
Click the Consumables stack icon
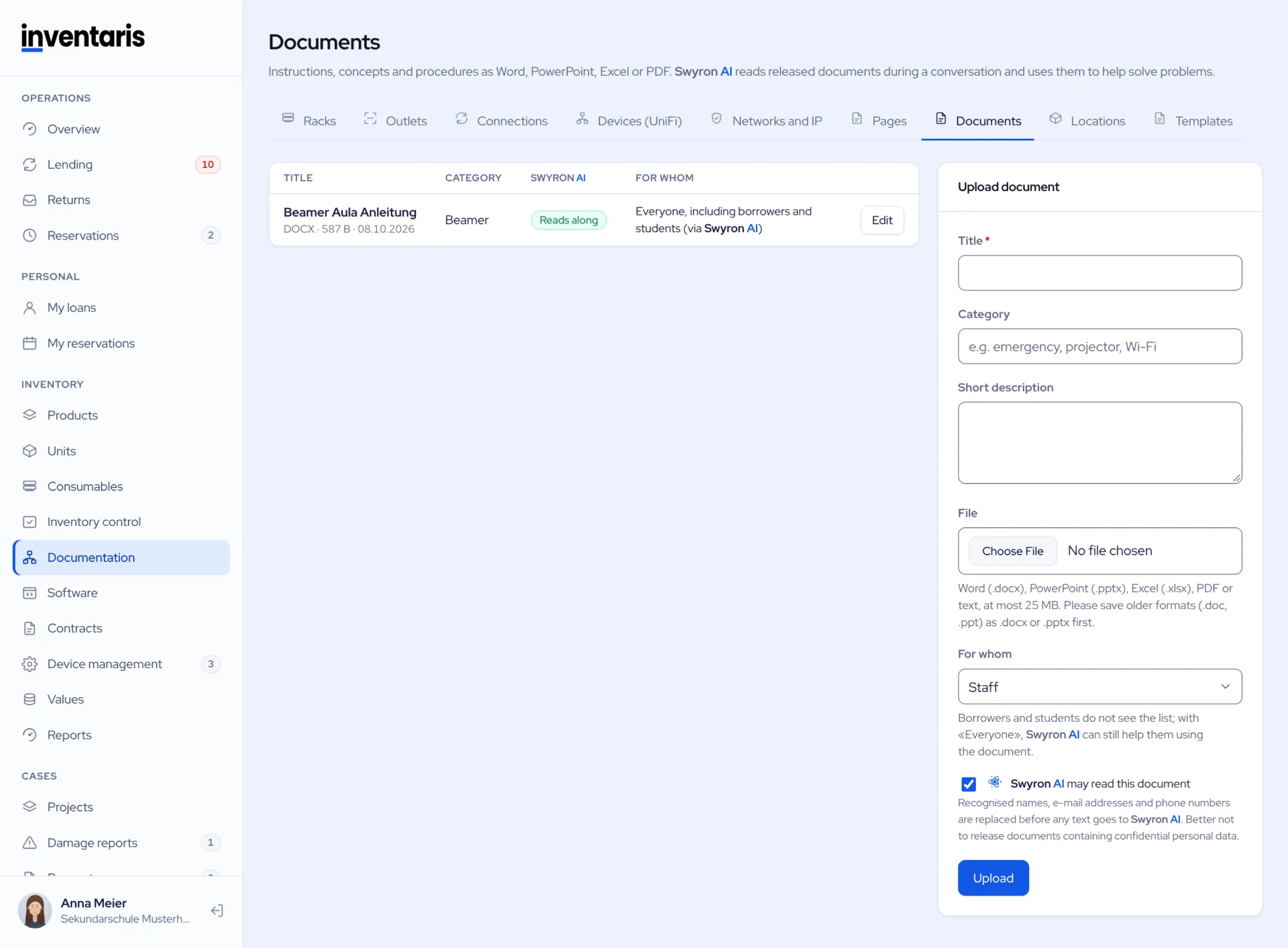[30, 486]
